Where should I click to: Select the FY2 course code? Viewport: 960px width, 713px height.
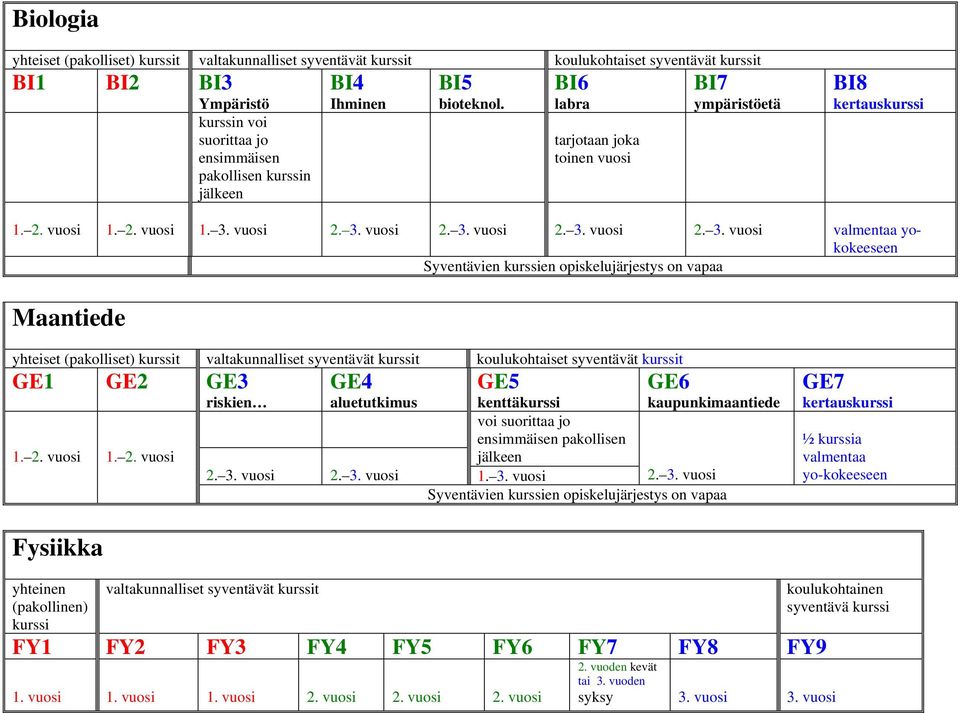[x=126, y=647]
